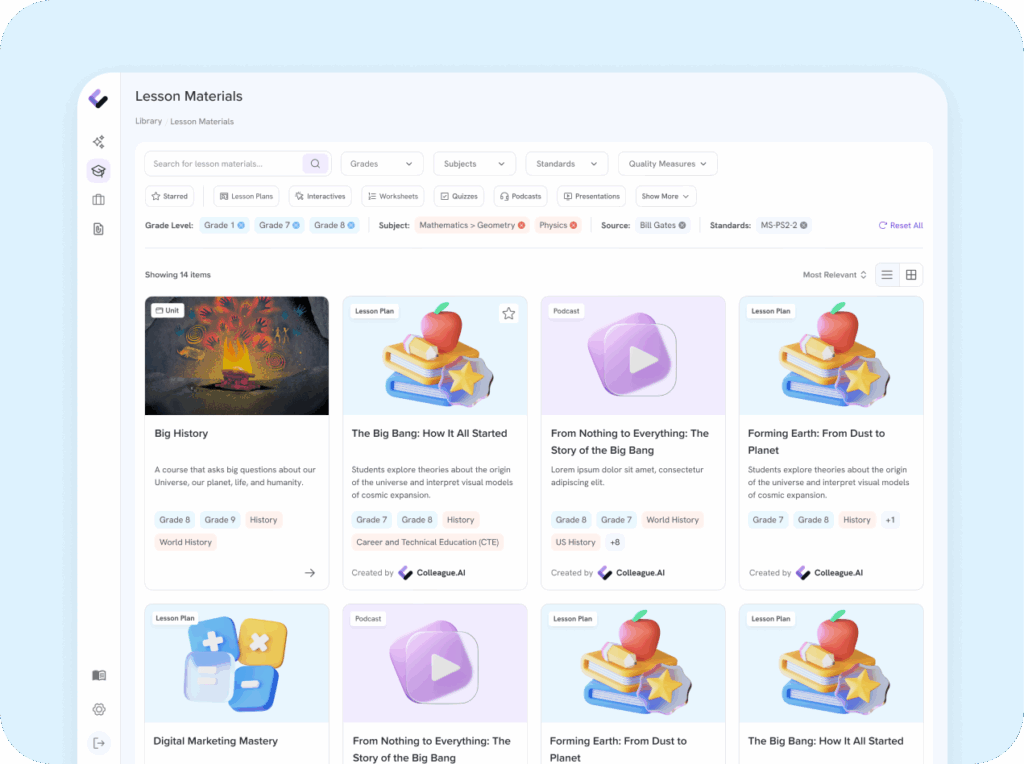The width and height of the screenshot is (1024, 764).
Task: Open the graduation cap library icon
Action: (x=98, y=171)
